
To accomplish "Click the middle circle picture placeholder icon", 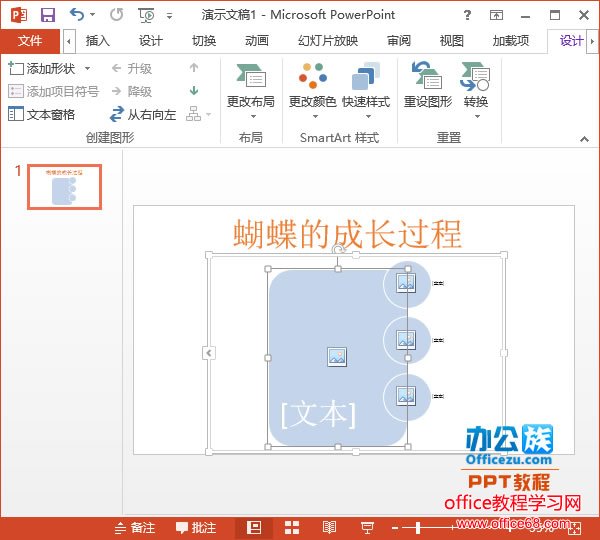I will (406, 339).
